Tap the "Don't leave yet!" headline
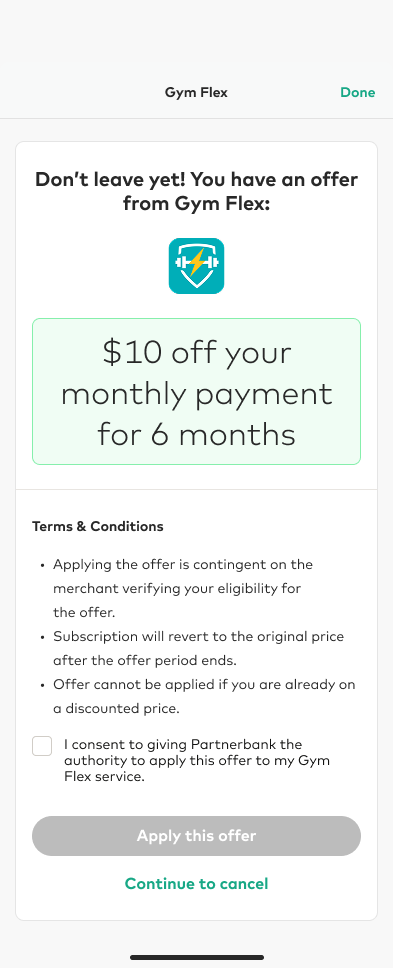Viewport: 393px width, 968px height. pyautogui.click(x=196, y=191)
